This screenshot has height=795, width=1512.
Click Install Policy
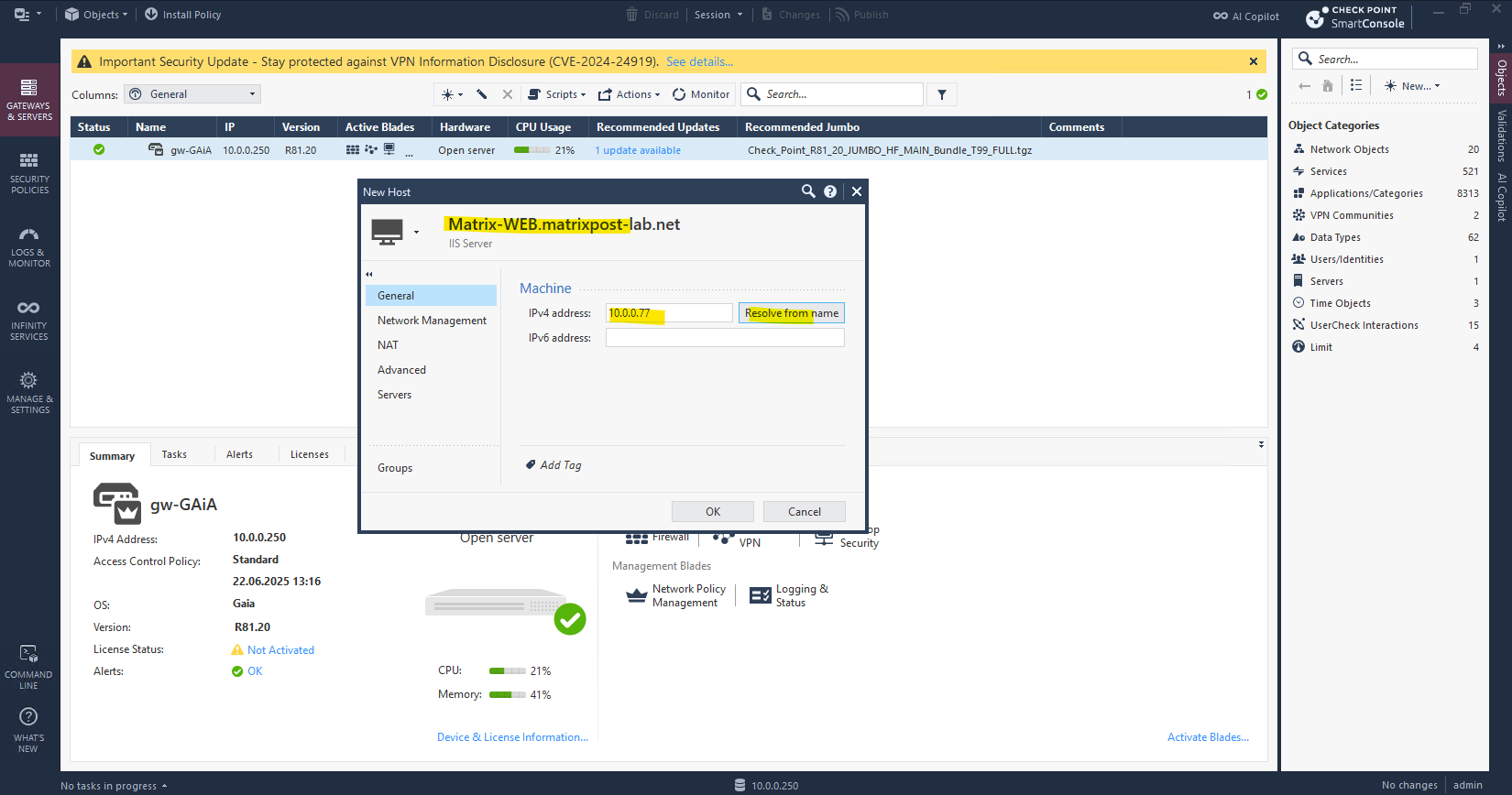pos(182,15)
